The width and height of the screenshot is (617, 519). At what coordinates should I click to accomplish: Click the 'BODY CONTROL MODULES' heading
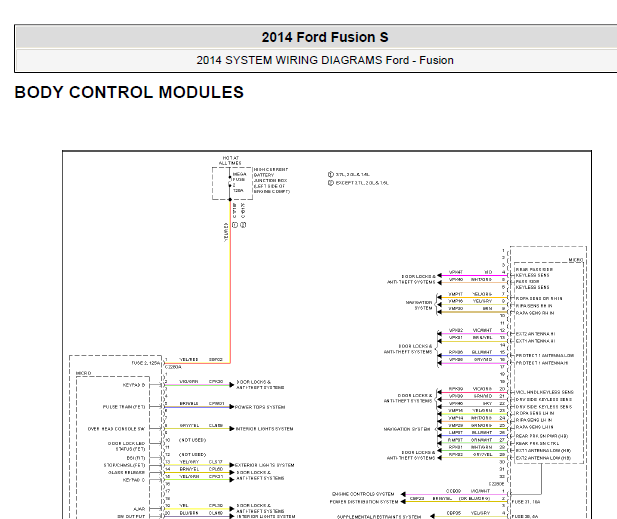tap(129, 92)
